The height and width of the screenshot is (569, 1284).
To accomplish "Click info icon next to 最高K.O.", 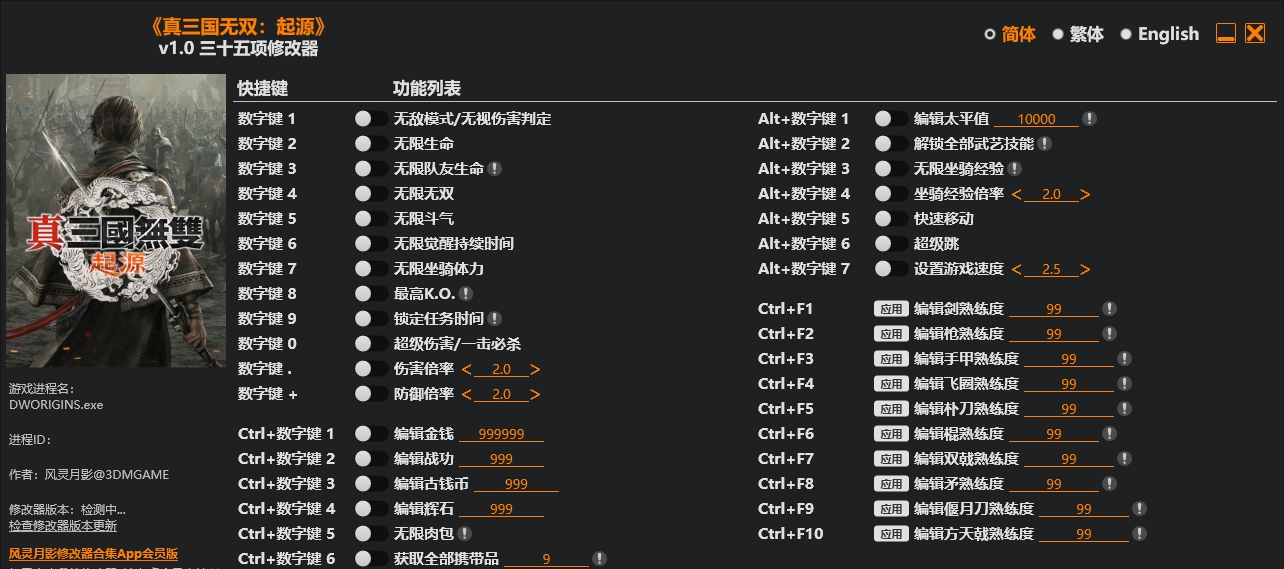I will click(x=466, y=294).
